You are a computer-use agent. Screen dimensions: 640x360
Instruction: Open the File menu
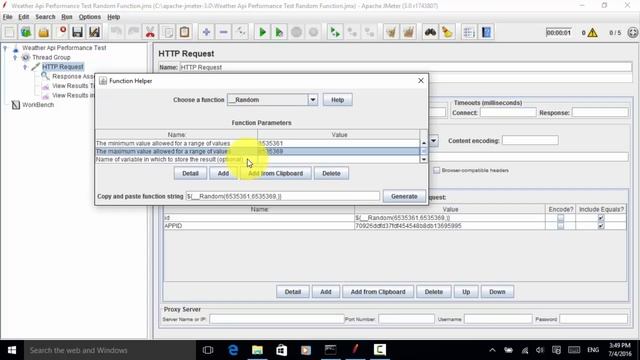[x=7, y=17]
